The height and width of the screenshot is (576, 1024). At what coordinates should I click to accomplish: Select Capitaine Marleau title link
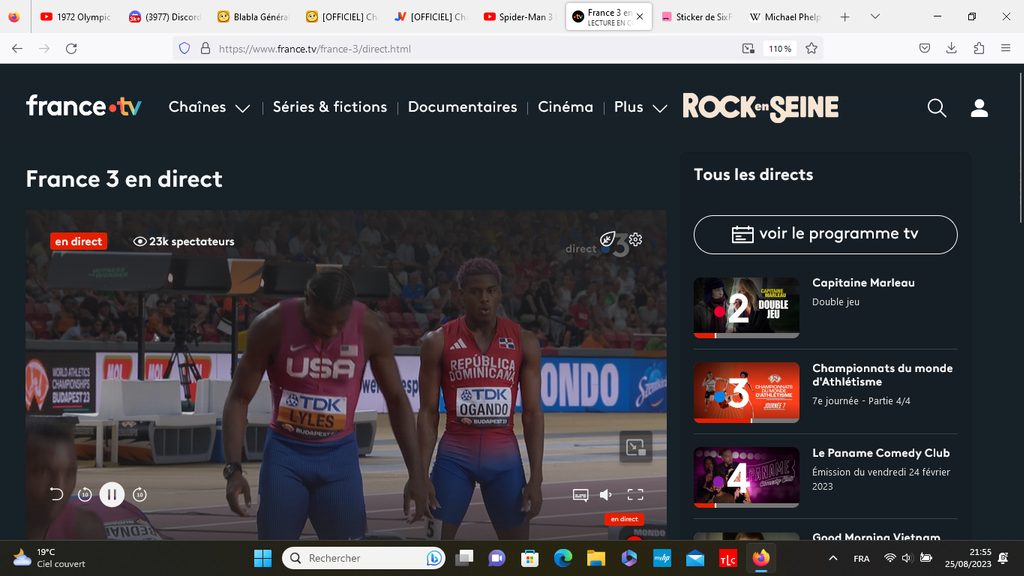(x=863, y=283)
